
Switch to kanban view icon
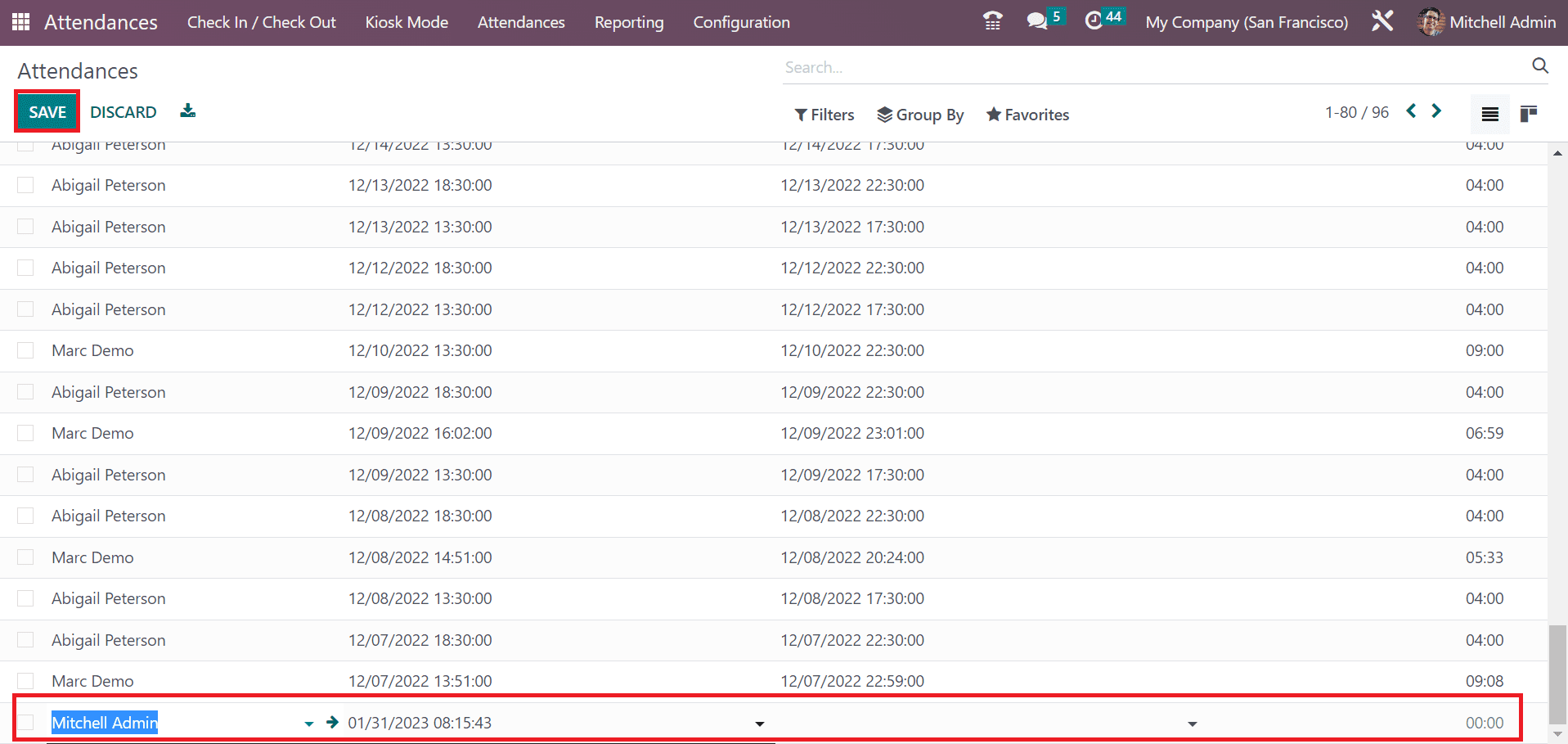click(x=1528, y=114)
